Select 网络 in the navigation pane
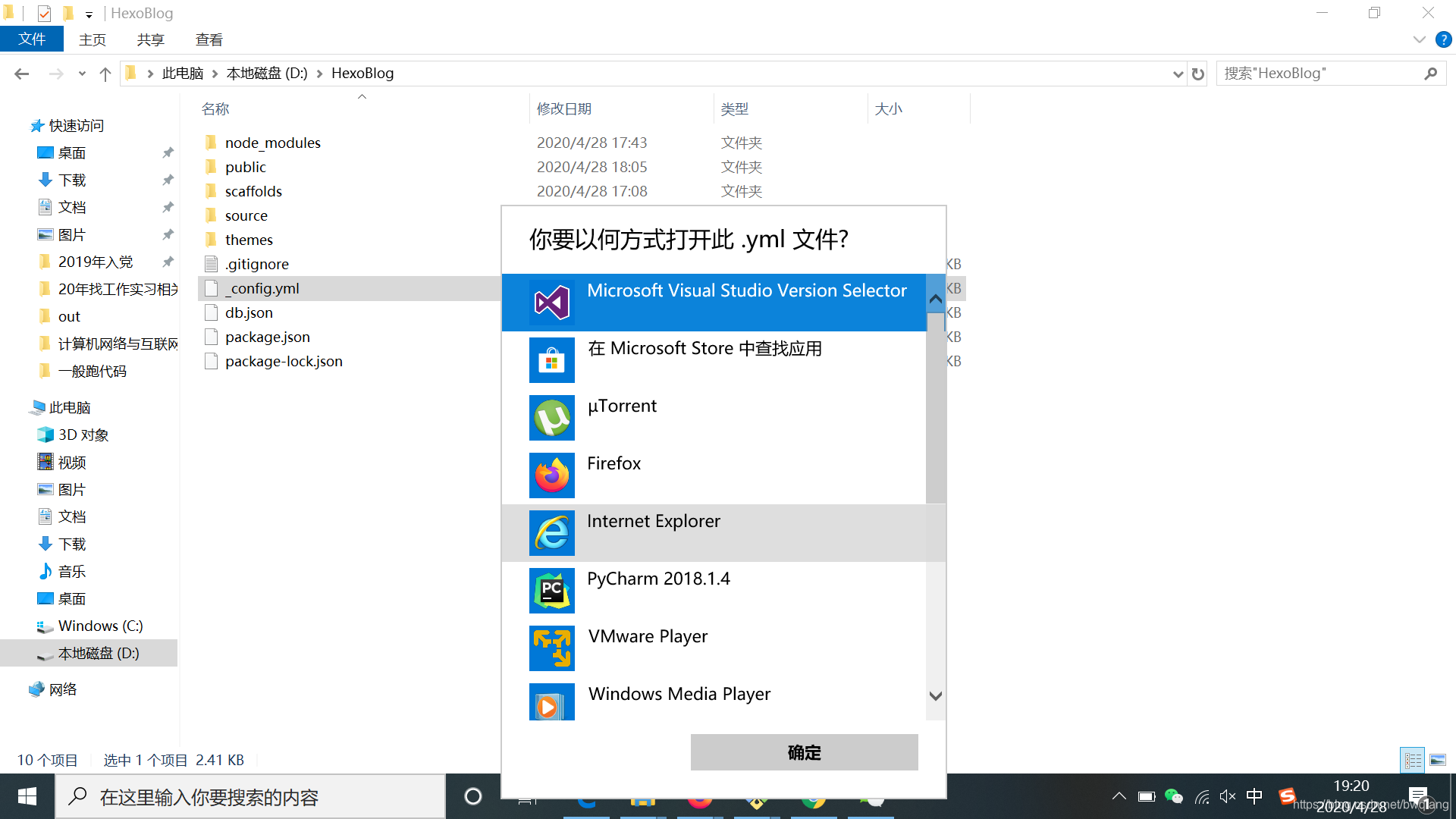The image size is (1456, 819). point(63,690)
